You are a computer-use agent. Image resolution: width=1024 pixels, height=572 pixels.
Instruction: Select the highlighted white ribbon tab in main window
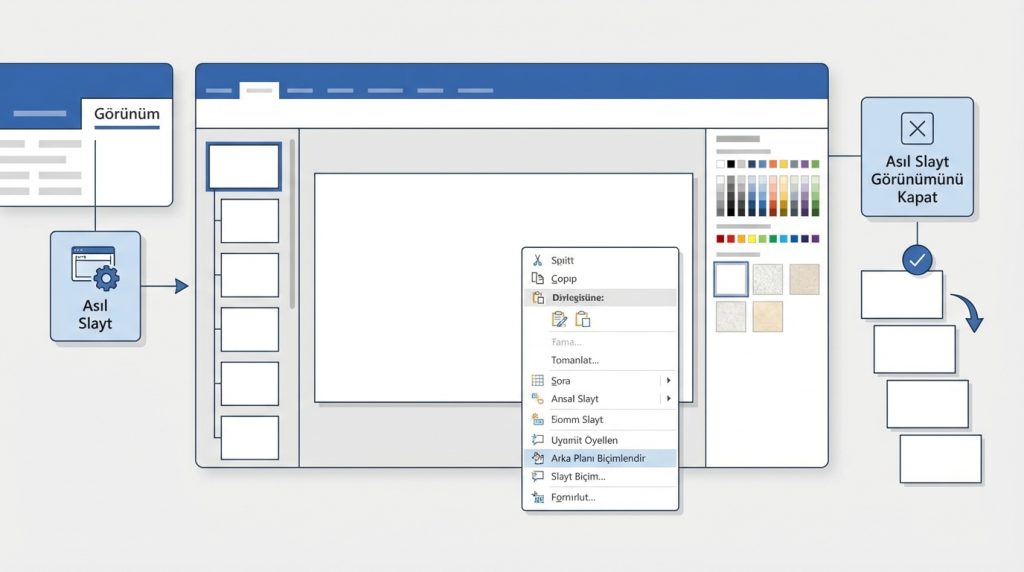coord(259,90)
